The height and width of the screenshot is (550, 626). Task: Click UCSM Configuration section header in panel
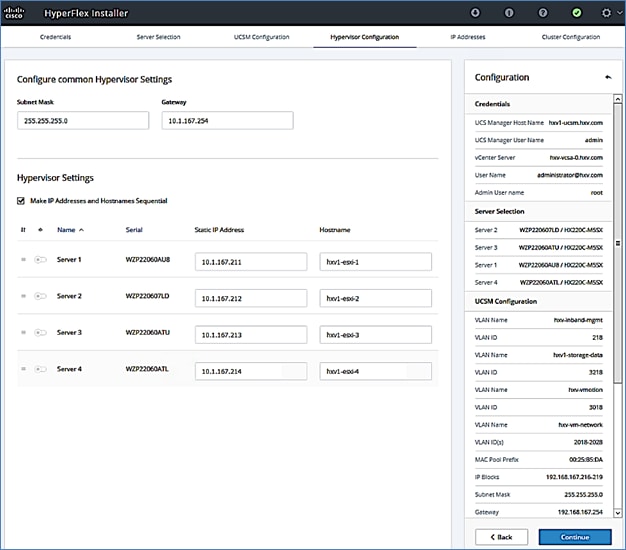(x=506, y=301)
